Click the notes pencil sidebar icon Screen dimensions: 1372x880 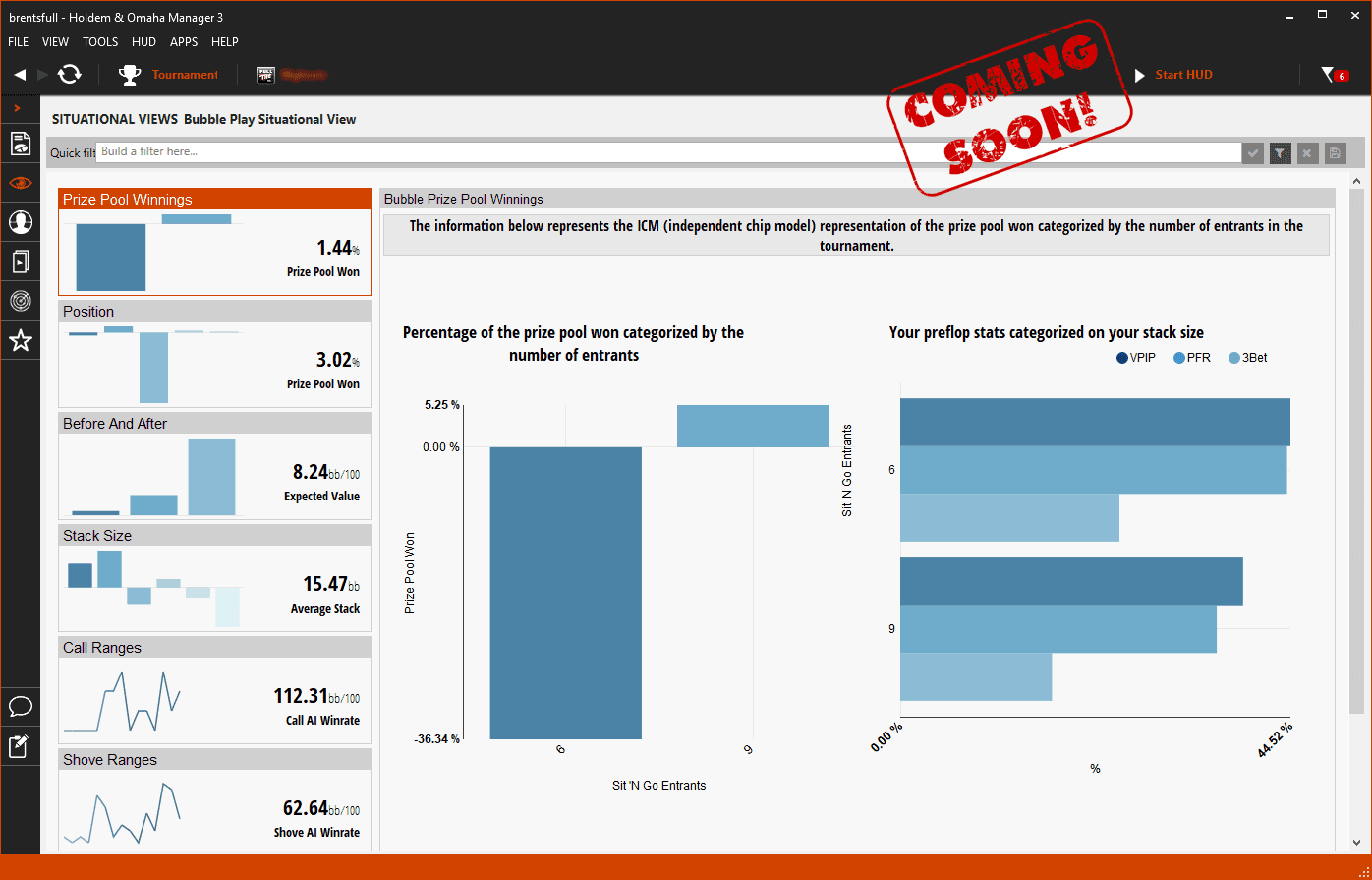point(20,747)
